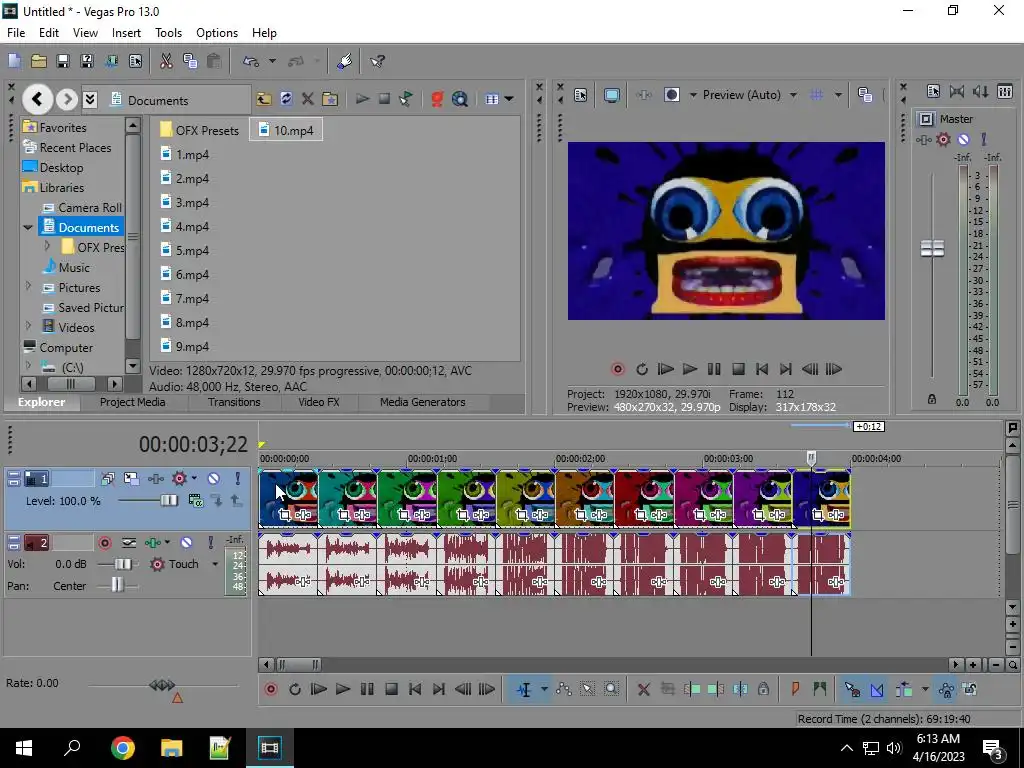1024x768 pixels.
Task: Open the Auto Ripple mode dropdown arrow
Action: pos(925,689)
